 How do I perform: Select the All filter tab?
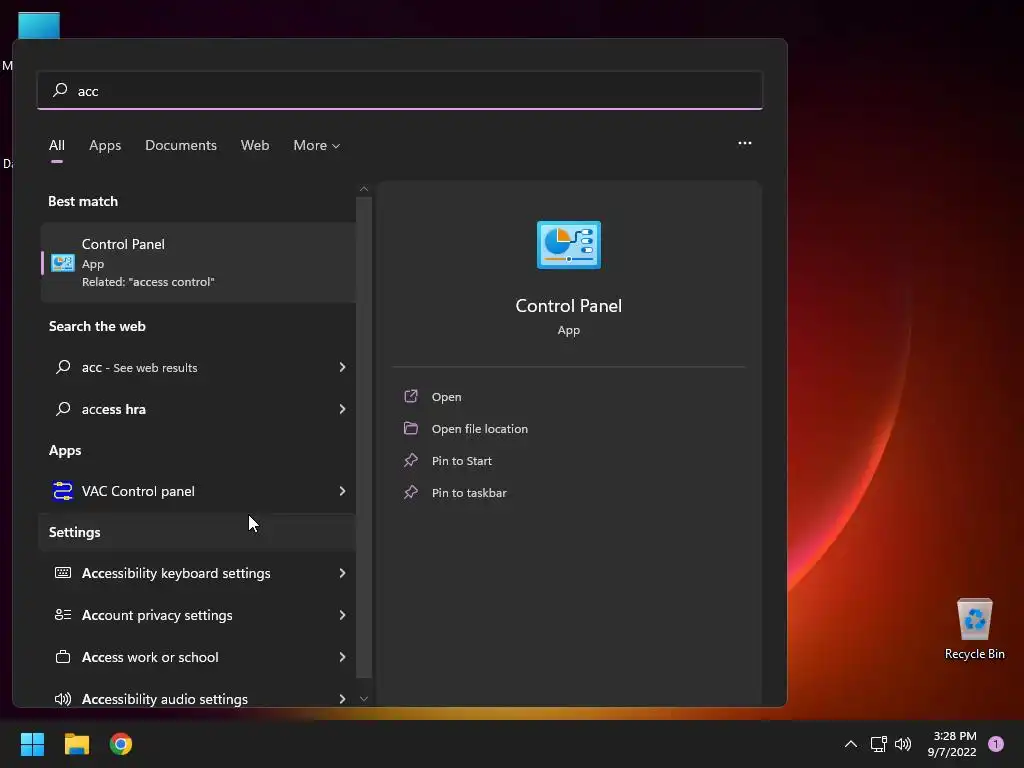[x=57, y=145]
